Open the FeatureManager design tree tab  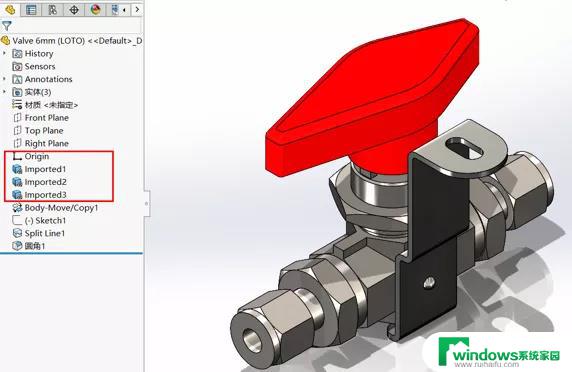click(10, 9)
